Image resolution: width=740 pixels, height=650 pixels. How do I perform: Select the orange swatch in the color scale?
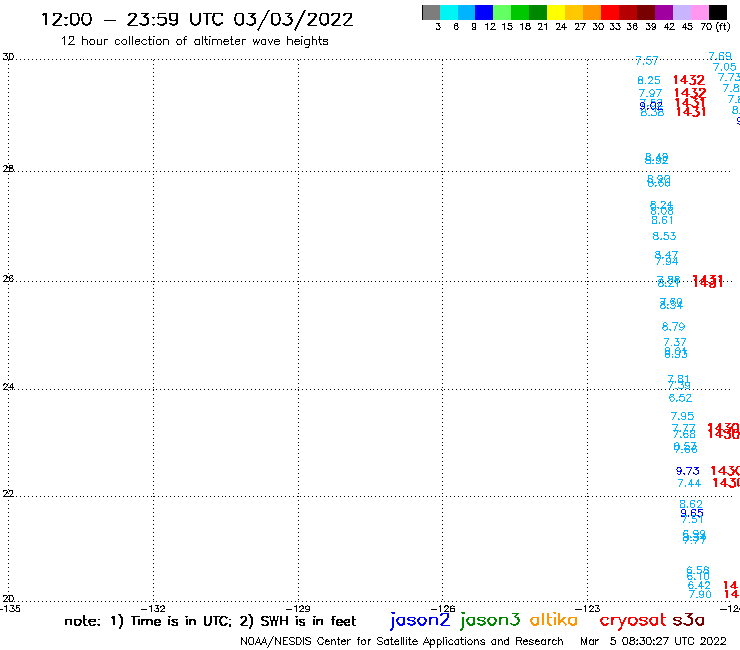coord(592,12)
